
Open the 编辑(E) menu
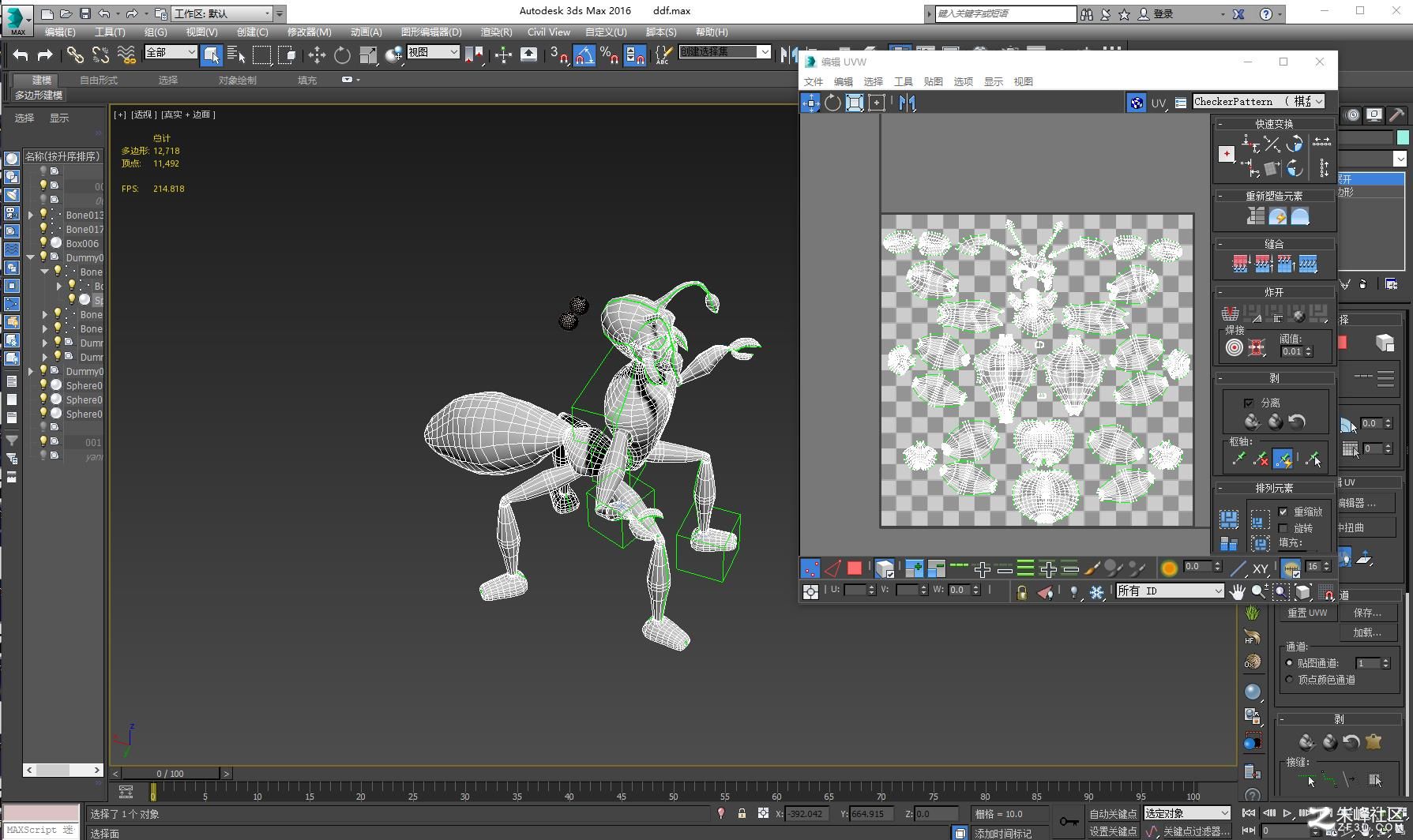click(x=60, y=32)
